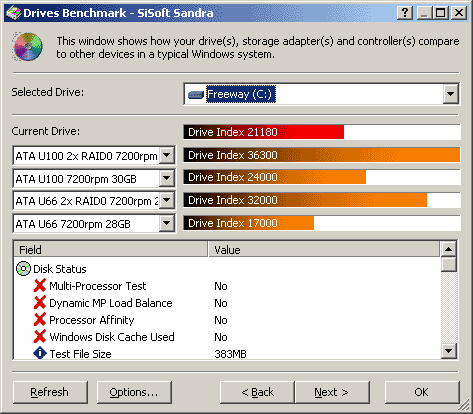
Task: Click the red X beside Processor Affinity
Action: [40, 320]
